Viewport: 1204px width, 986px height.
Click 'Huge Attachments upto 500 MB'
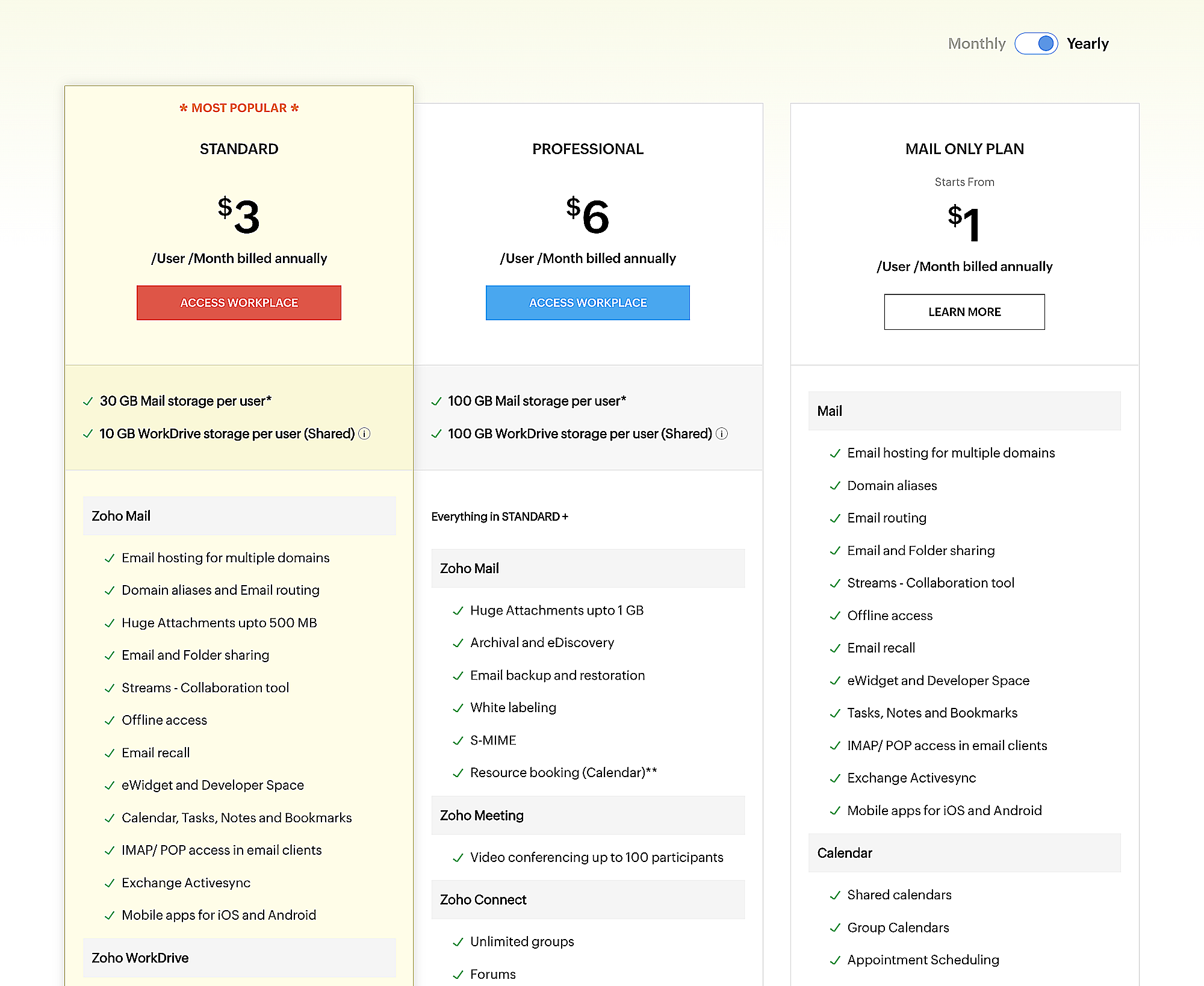(219, 622)
